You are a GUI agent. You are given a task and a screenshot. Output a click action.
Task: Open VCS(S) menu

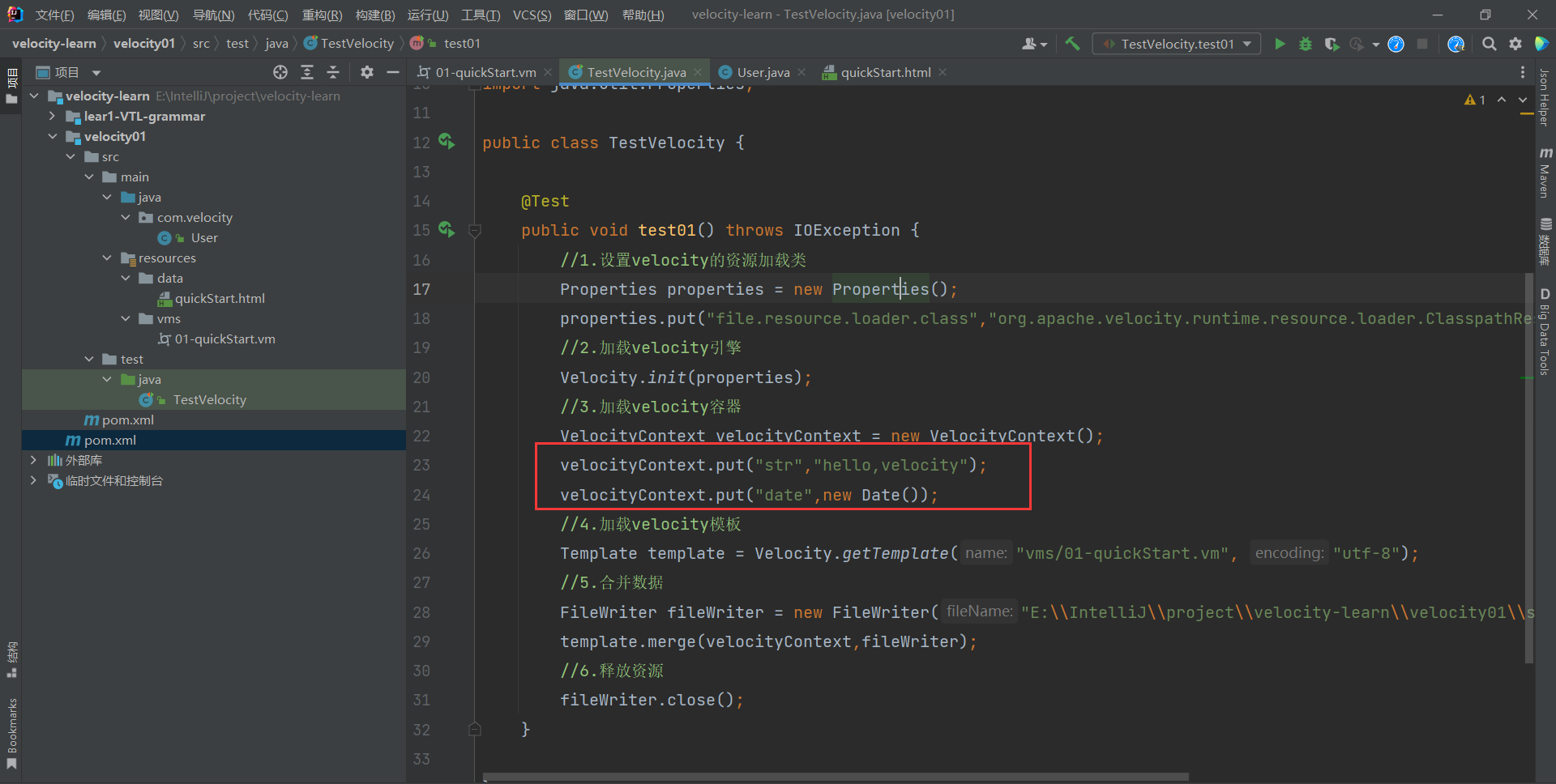pyautogui.click(x=532, y=15)
